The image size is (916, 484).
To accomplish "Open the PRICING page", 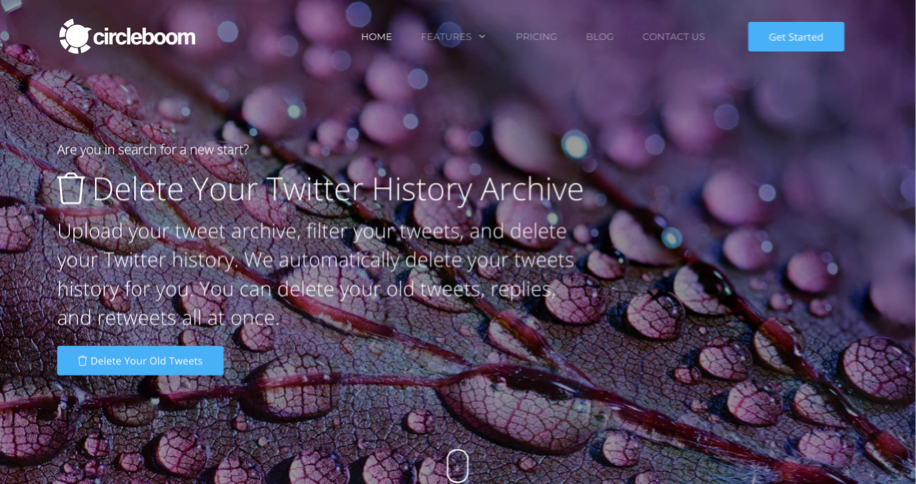I will tap(536, 36).
